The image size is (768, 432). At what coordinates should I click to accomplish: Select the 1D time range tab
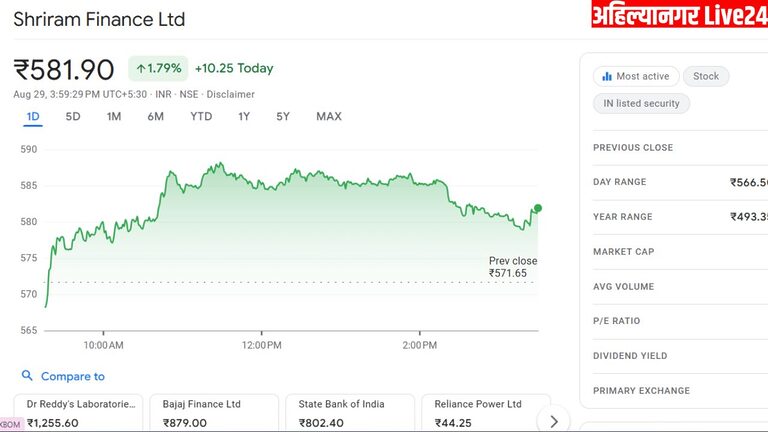(x=33, y=117)
